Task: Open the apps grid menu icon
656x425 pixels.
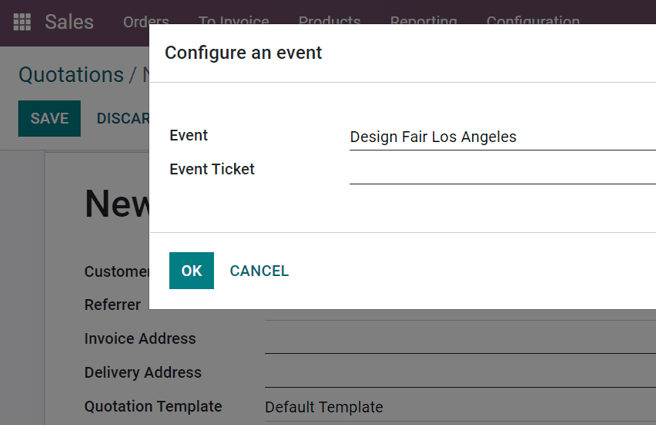Action: 22,22
